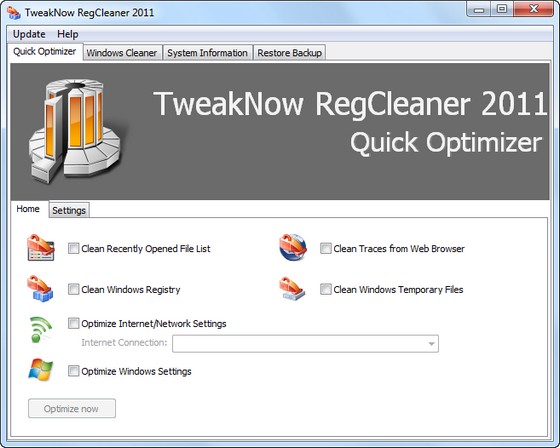Go to the Restore Backup tab

point(289,53)
